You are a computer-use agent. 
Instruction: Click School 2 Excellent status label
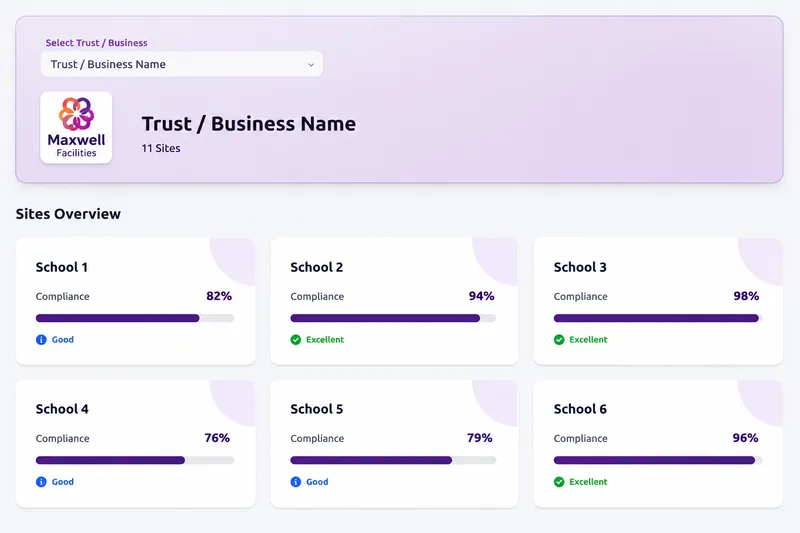(325, 340)
